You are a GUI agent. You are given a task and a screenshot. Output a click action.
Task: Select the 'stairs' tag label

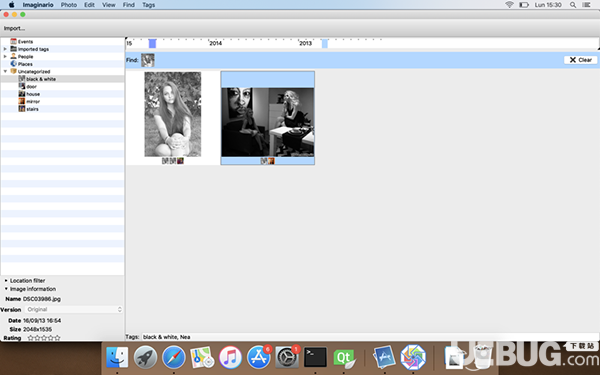click(32, 109)
